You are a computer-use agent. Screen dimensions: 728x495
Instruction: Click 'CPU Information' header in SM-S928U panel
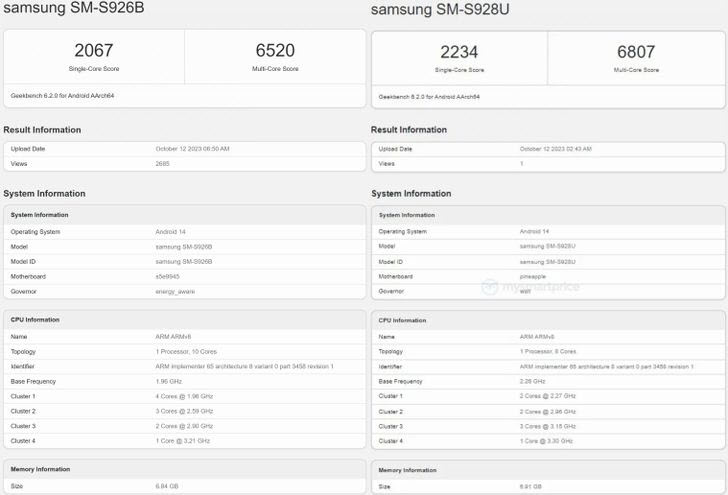[402, 320]
